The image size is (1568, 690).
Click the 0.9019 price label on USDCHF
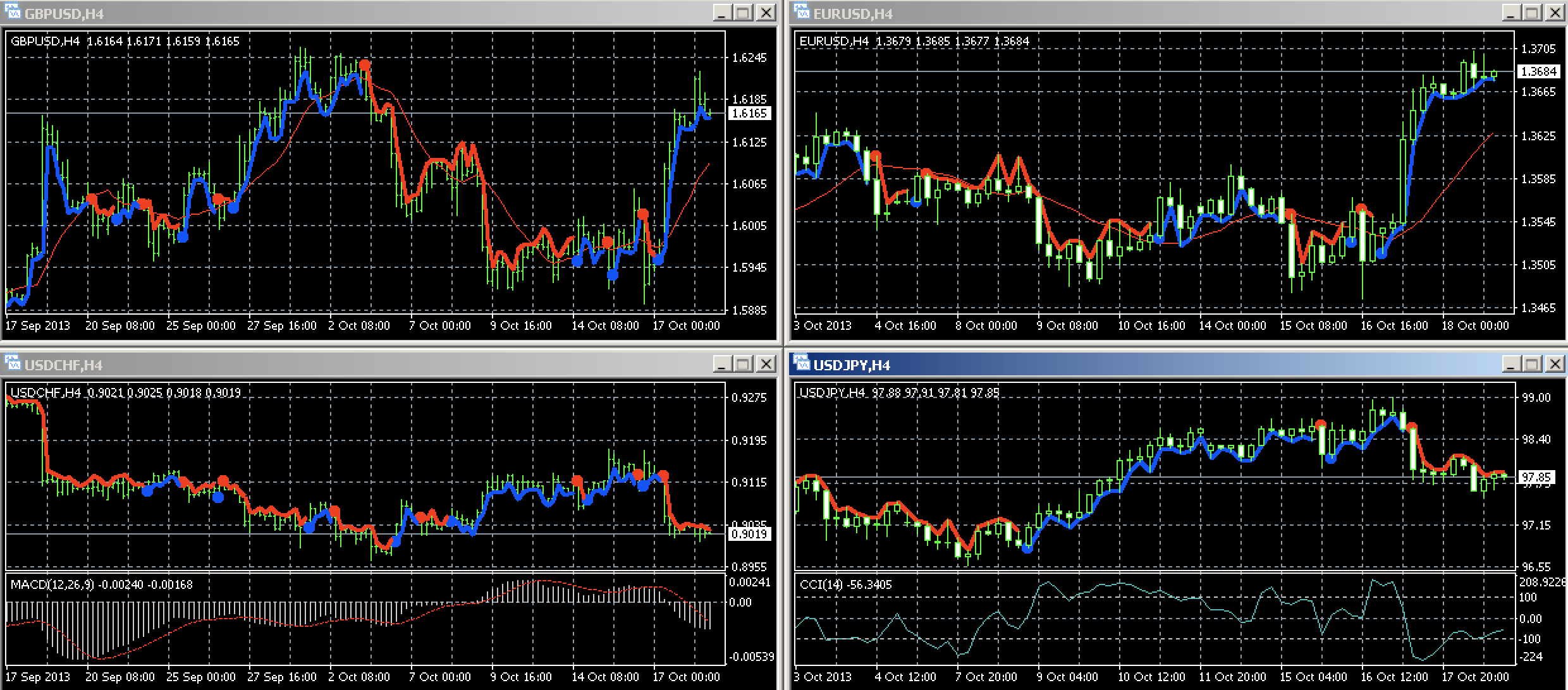coord(749,534)
